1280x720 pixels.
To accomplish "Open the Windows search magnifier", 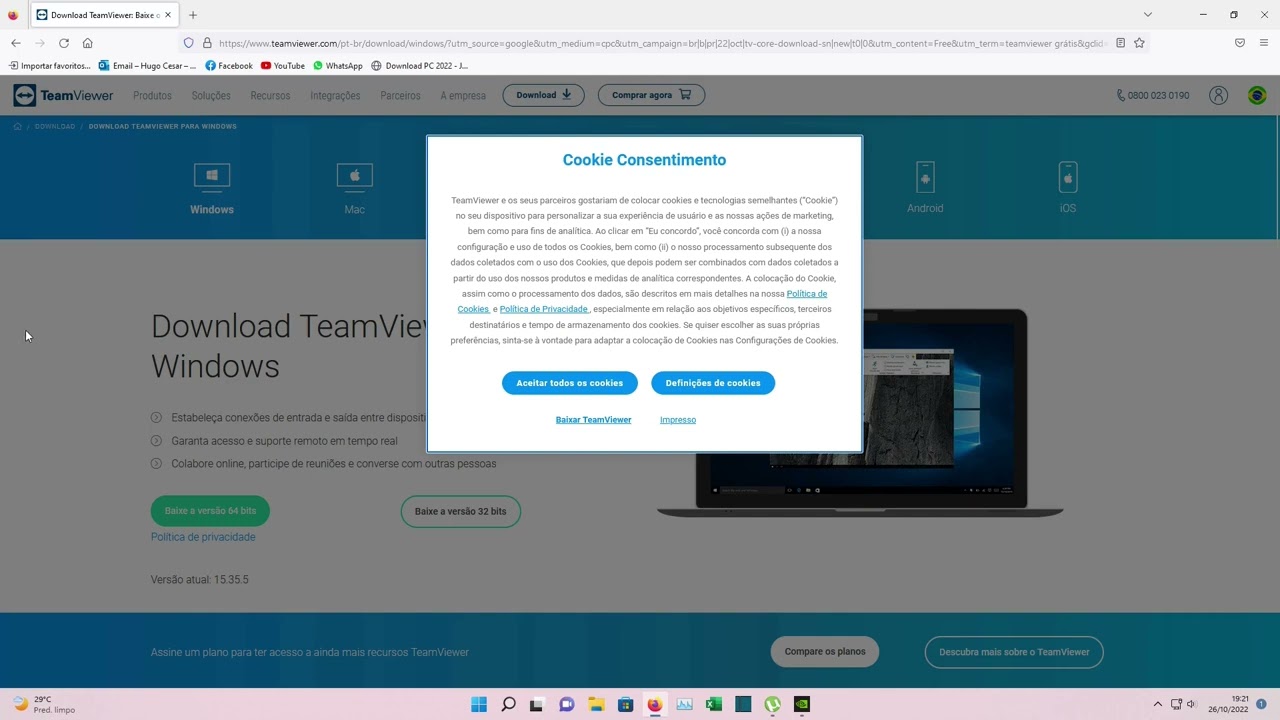I will [x=508, y=704].
